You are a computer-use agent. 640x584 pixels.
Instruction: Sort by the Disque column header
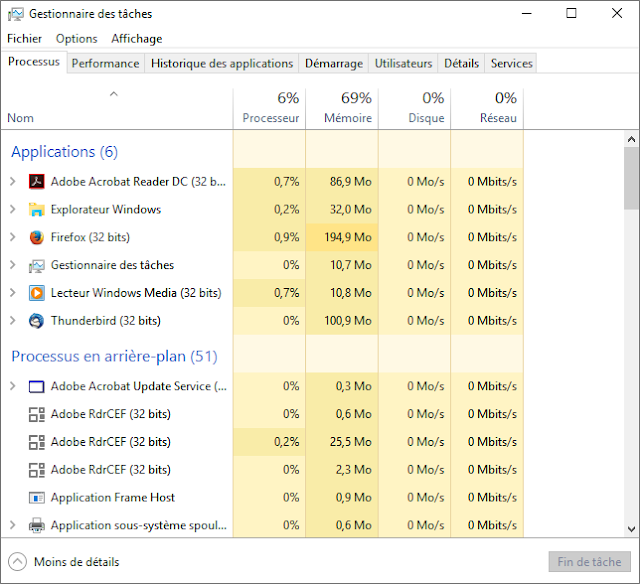click(x=415, y=108)
